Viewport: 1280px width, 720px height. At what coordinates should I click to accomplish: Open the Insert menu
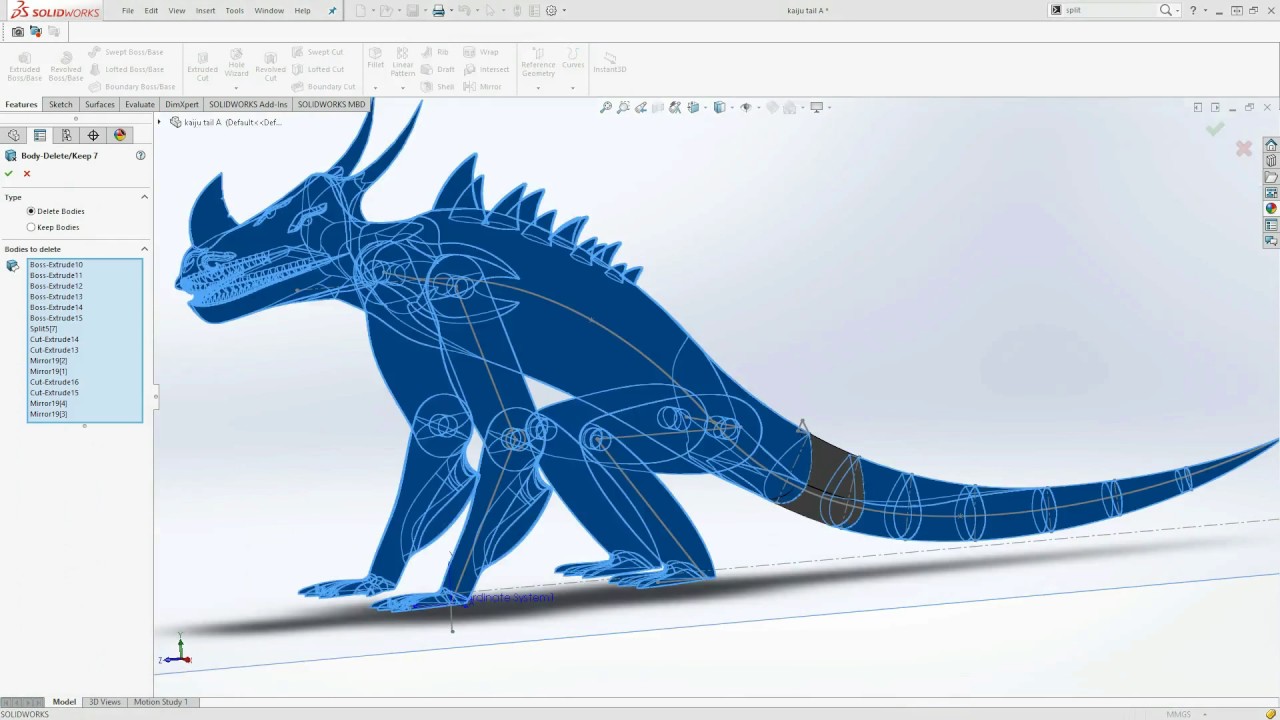tap(205, 11)
